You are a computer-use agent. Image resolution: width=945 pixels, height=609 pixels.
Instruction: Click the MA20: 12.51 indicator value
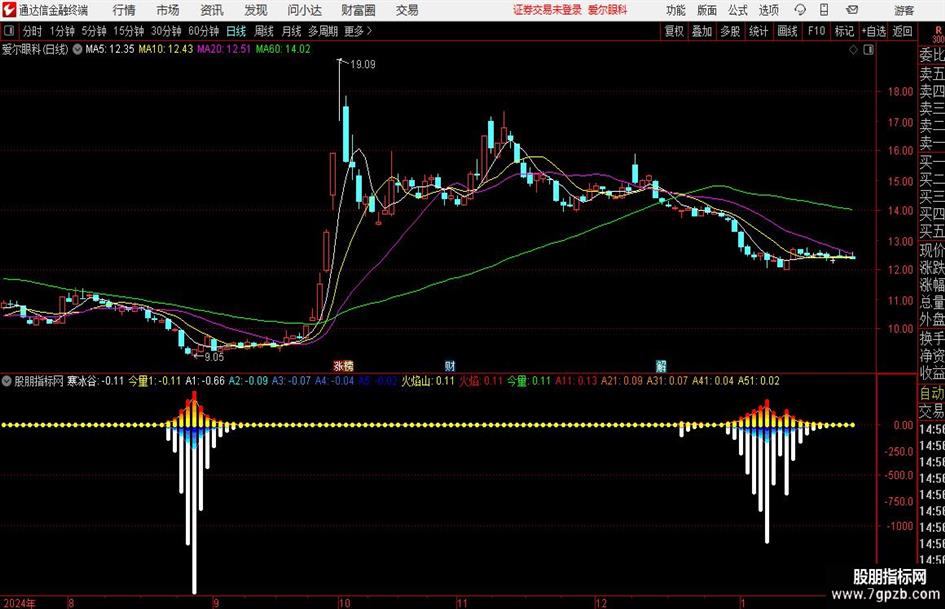[224, 49]
